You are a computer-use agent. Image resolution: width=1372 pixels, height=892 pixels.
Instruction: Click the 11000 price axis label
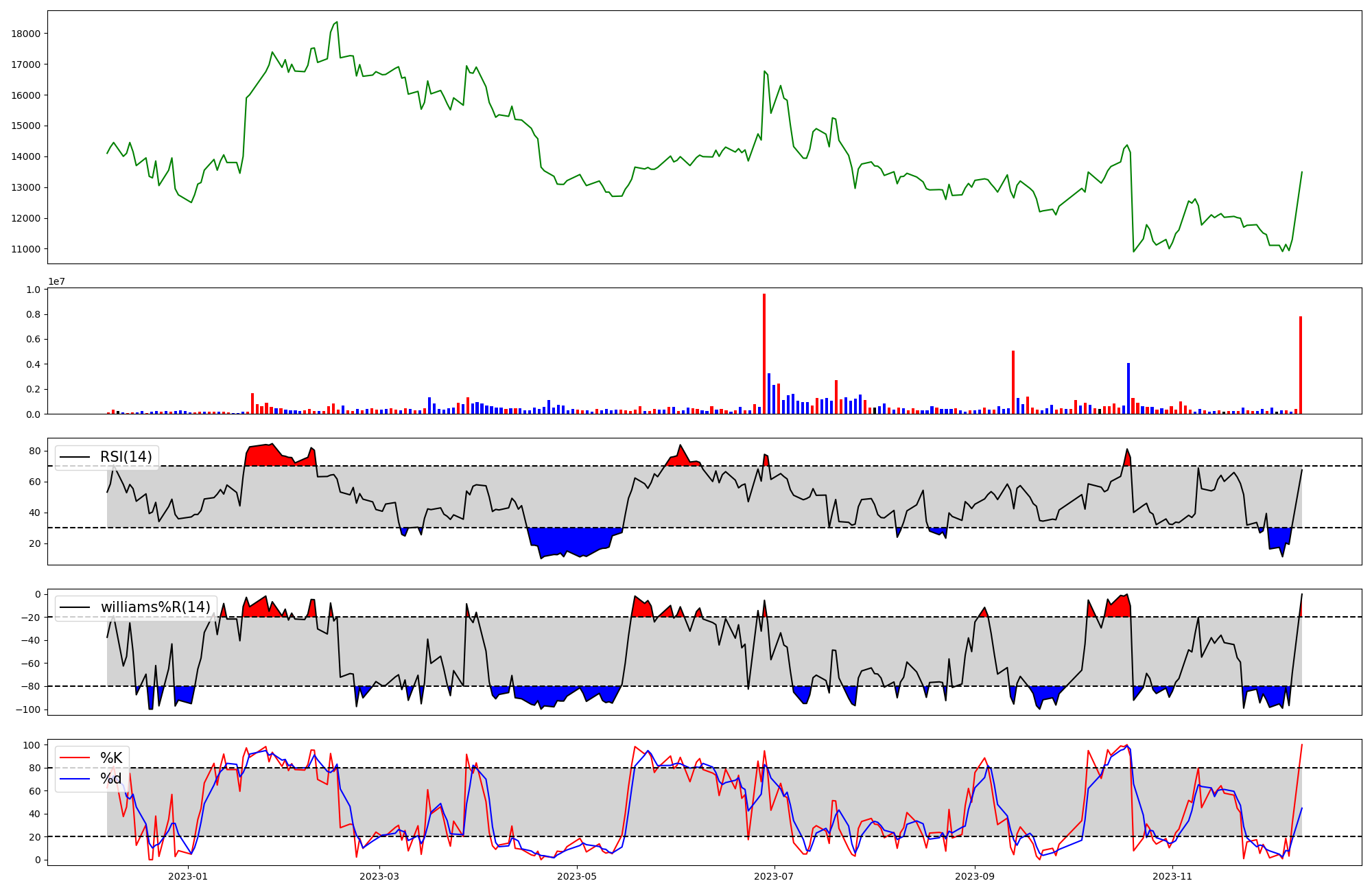pyautogui.click(x=26, y=249)
